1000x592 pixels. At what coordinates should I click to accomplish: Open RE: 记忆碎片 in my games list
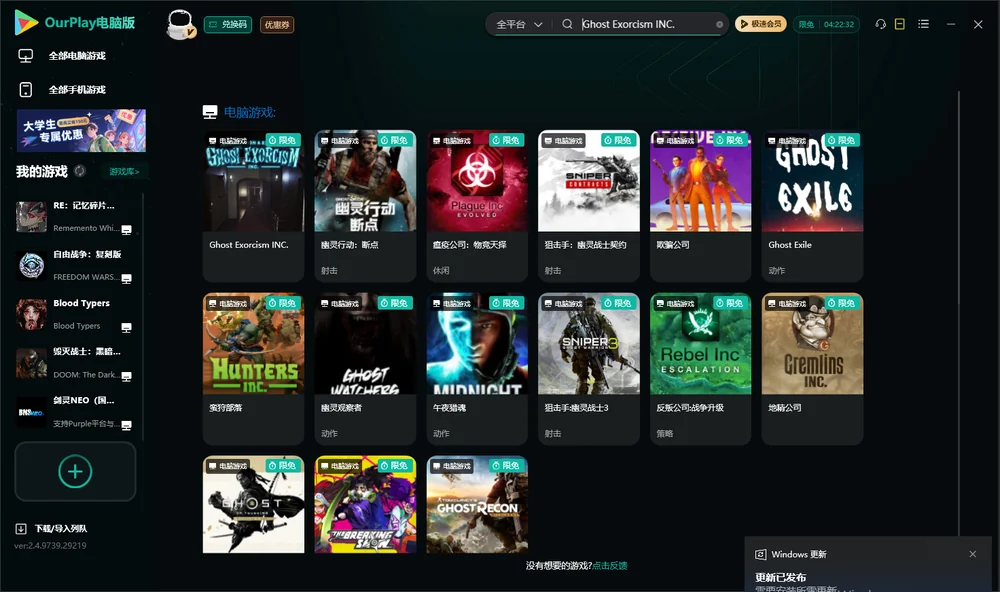[x=75, y=216]
